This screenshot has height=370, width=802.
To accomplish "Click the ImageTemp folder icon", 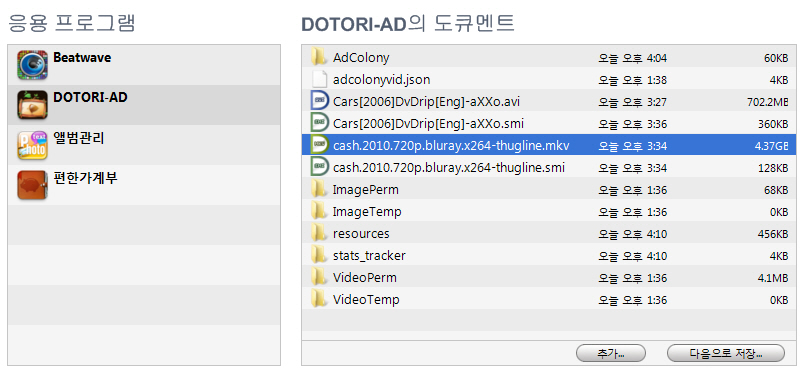I will 319,211.
